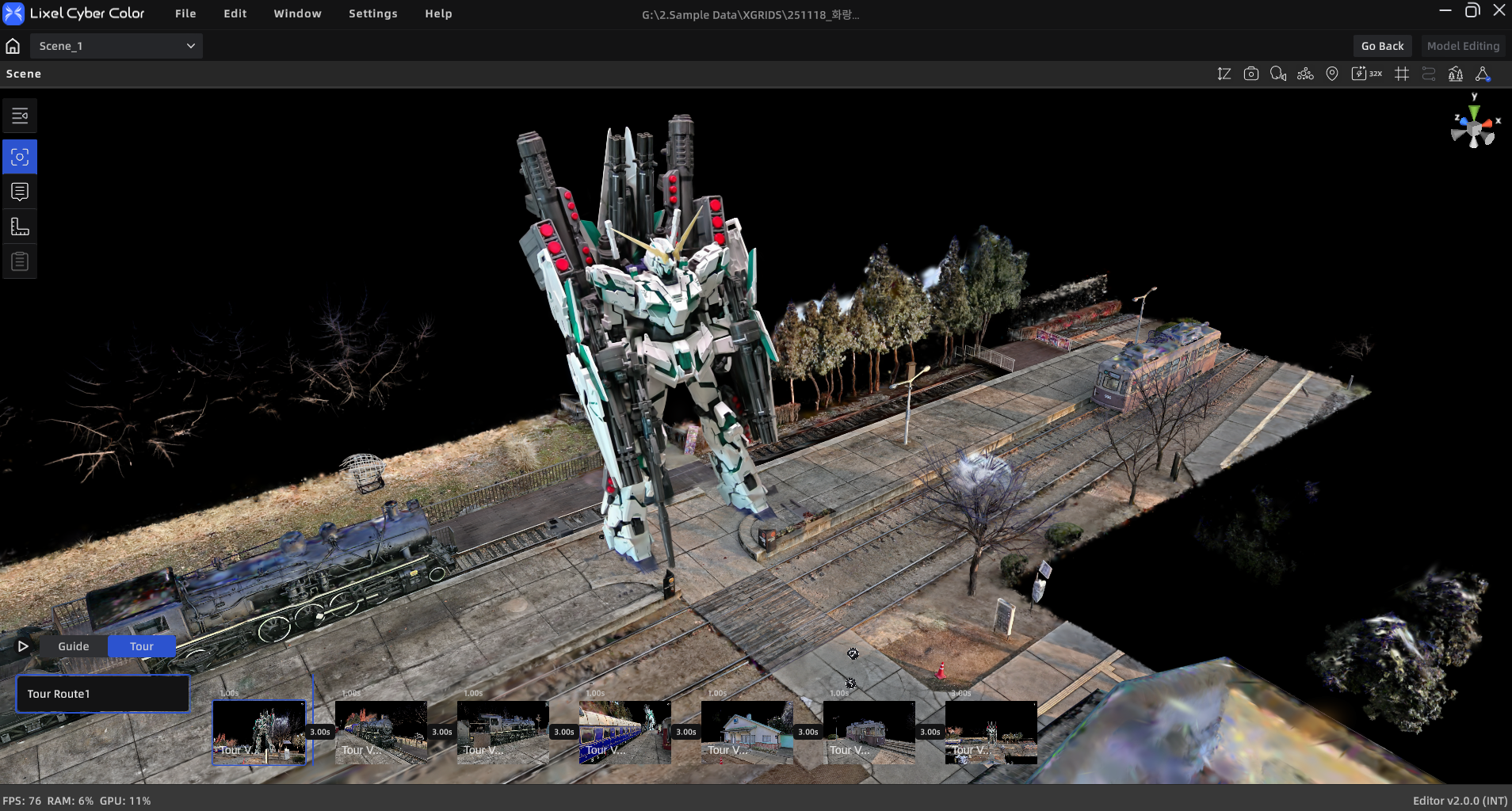Click the 3.00s duration after the fourth thumbnail
The width and height of the screenshot is (1512, 811).
coord(686,732)
